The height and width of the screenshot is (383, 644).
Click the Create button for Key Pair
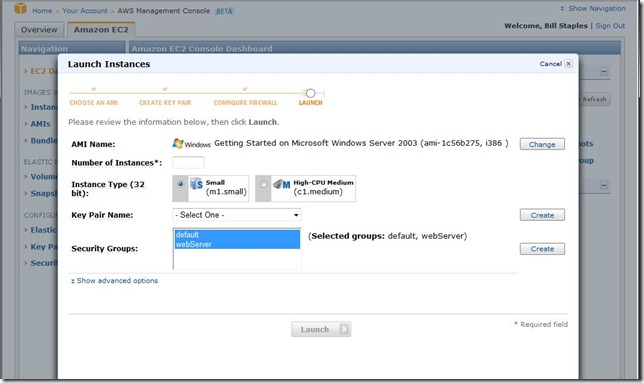[x=542, y=215]
